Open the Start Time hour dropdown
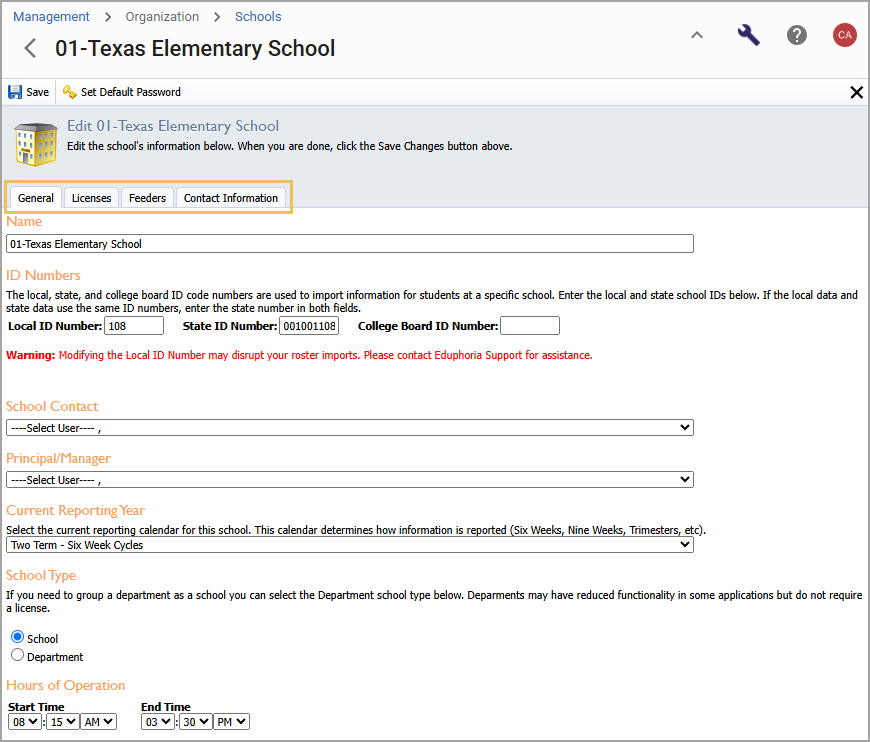The width and height of the screenshot is (870, 742). [24, 721]
